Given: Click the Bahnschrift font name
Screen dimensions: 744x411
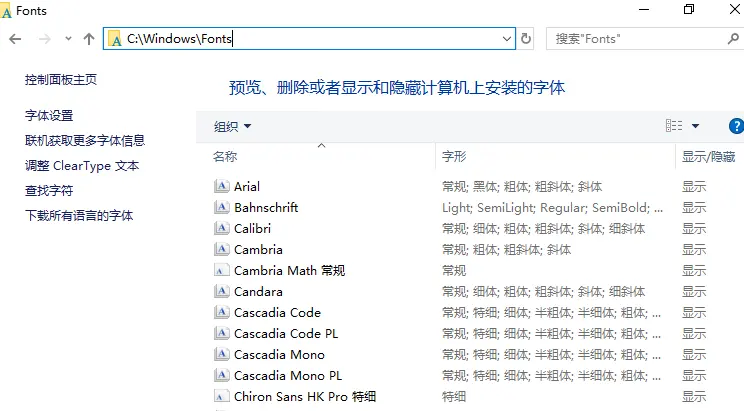Looking at the screenshot, I should (x=266, y=207).
